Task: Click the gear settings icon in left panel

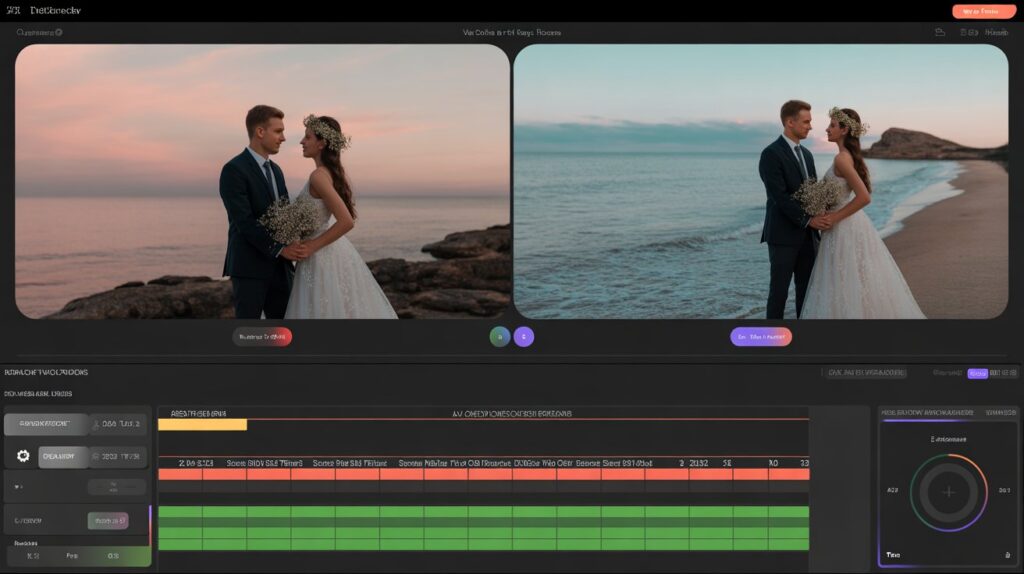Action: [x=23, y=456]
